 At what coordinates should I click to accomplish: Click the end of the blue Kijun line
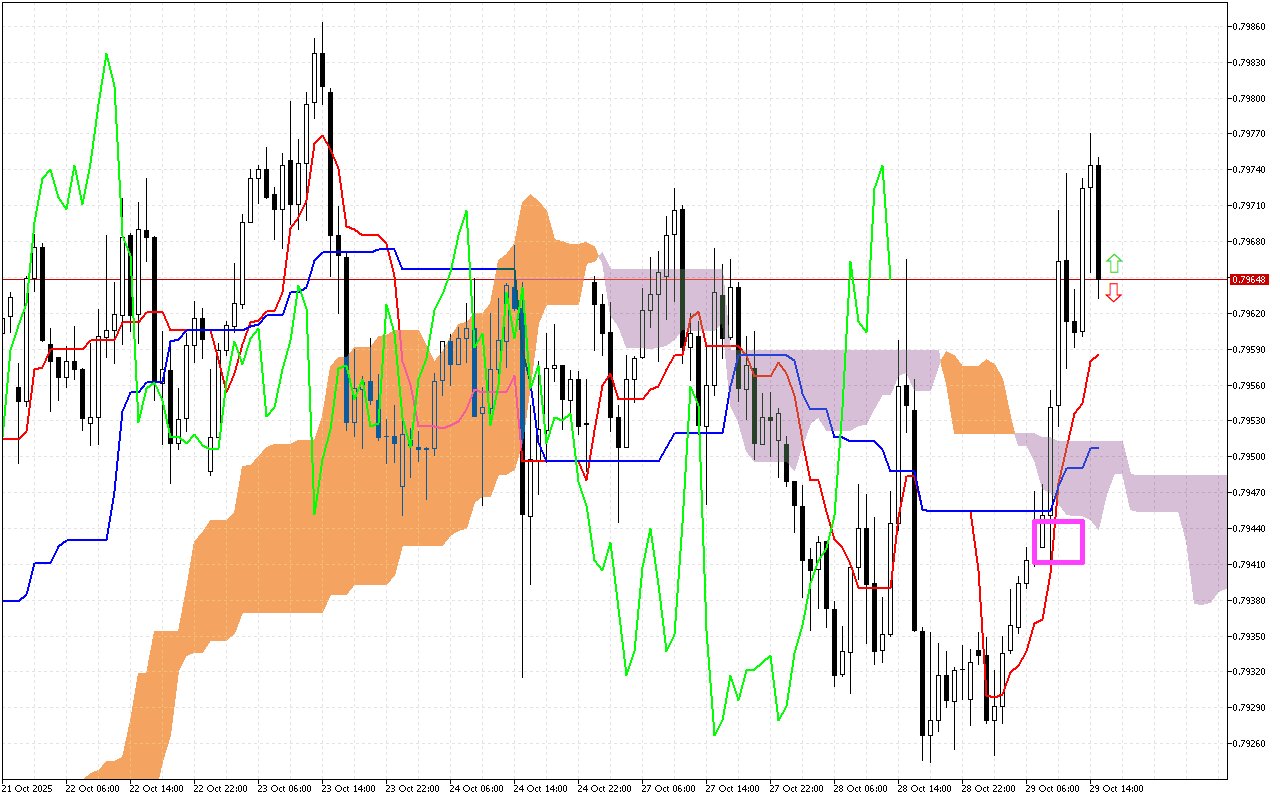[1097, 448]
